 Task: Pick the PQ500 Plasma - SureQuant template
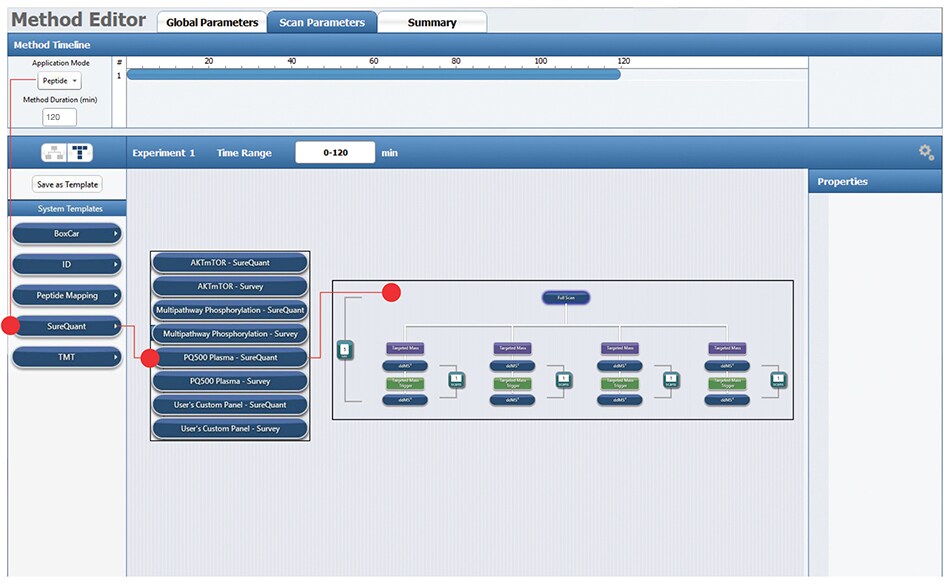(x=230, y=357)
